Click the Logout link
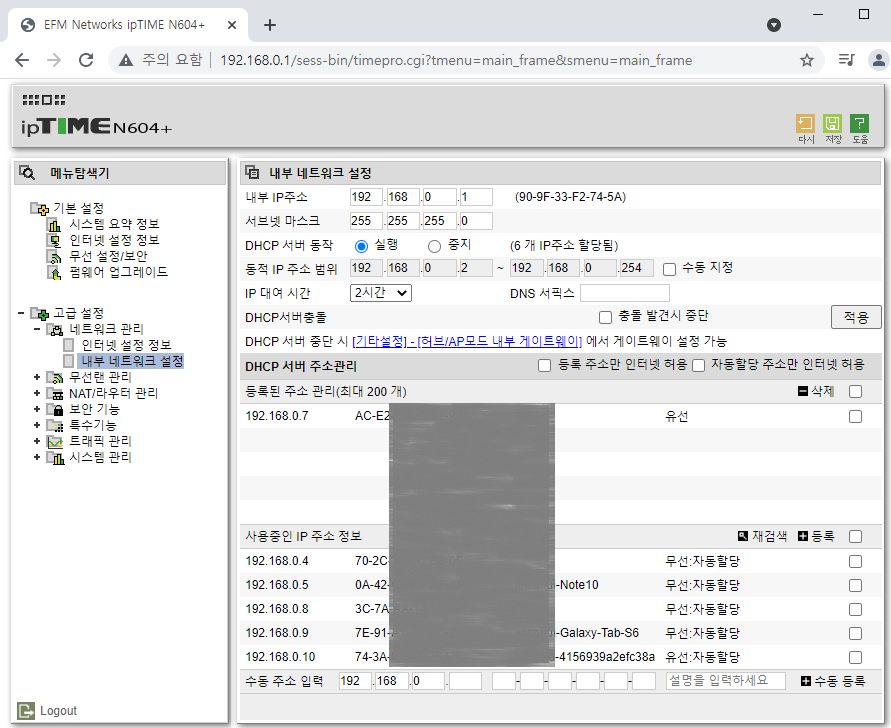Screen dimensions: 891x728 (59, 711)
